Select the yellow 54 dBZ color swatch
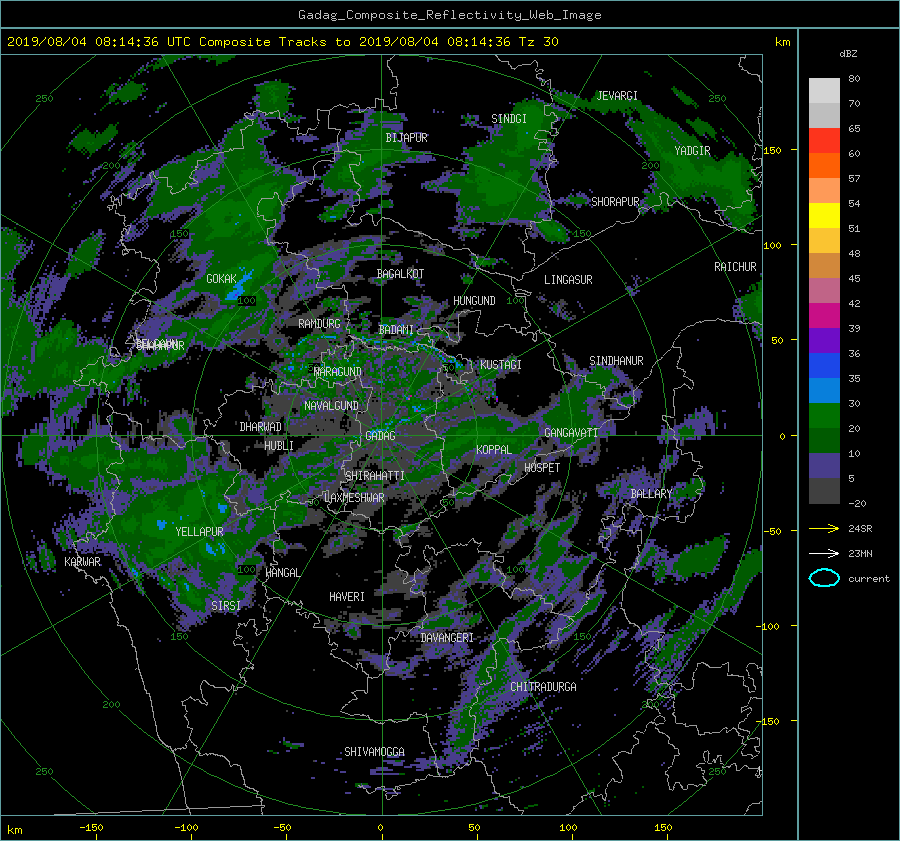Screen dimensions: 900x841 (824, 215)
